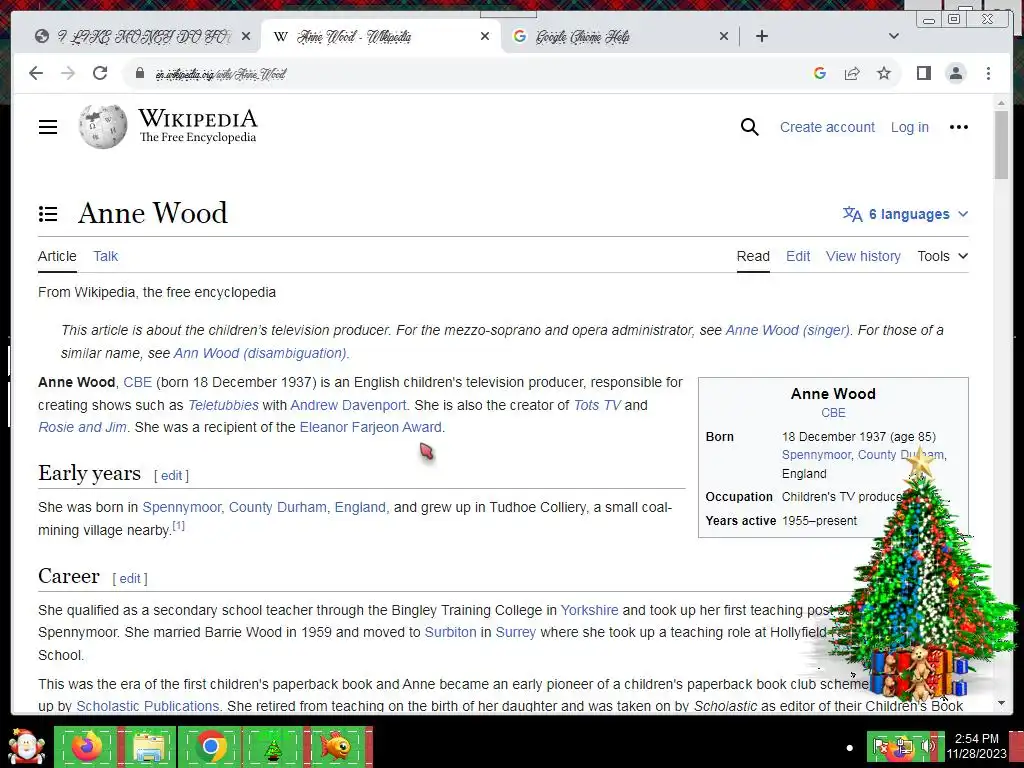Edit the Early years section
The height and width of the screenshot is (768, 1024).
pyautogui.click(x=171, y=475)
